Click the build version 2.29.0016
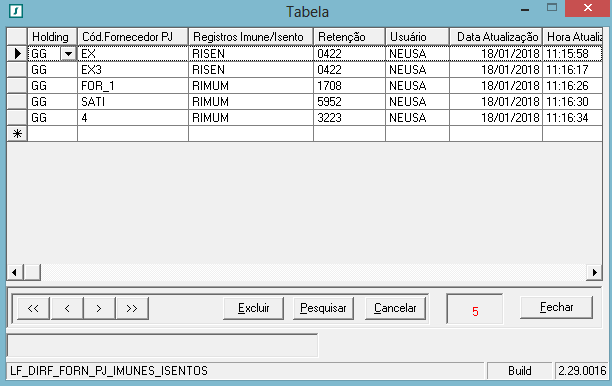612x386 pixels. (x=582, y=370)
